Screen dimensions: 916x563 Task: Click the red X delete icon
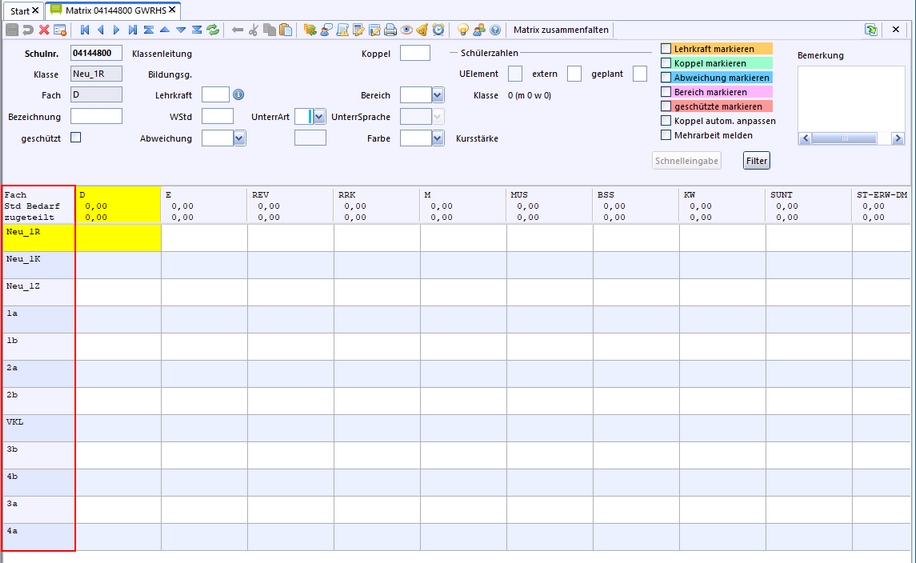[44, 30]
